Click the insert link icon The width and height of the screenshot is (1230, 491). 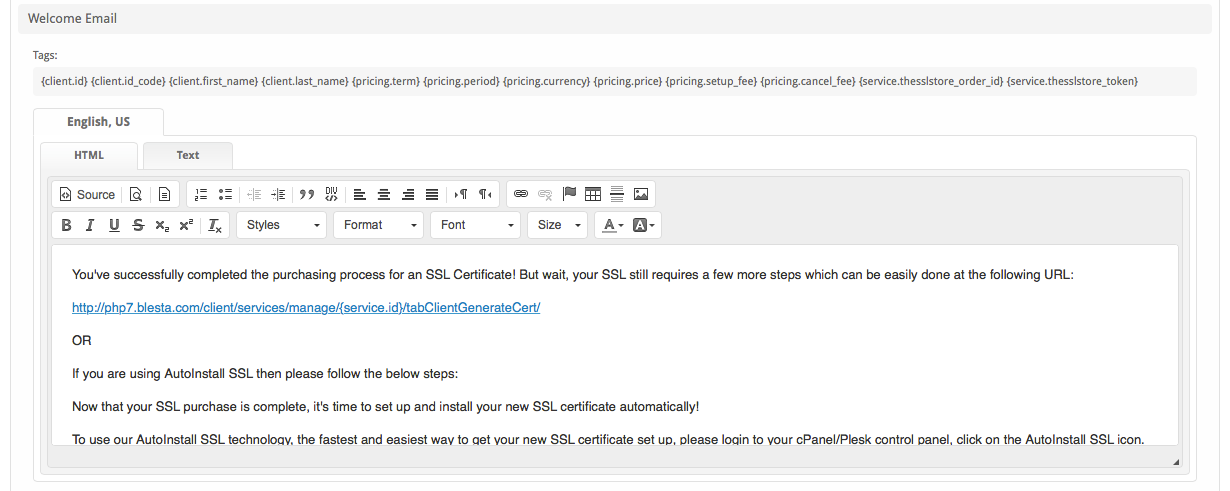click(521, 194)
